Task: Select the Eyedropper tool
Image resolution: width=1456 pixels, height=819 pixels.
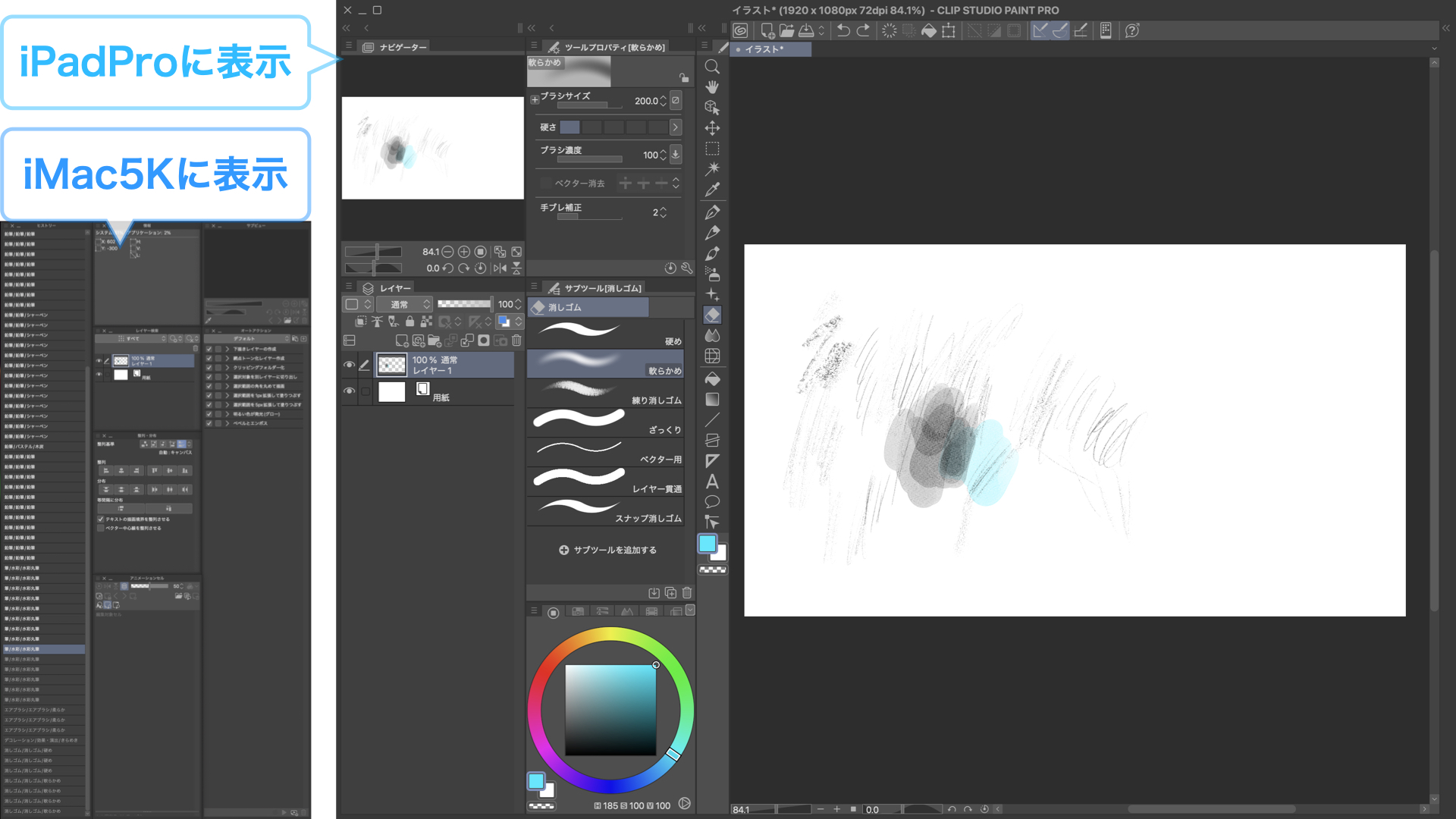Action: [x=711, y=190]
